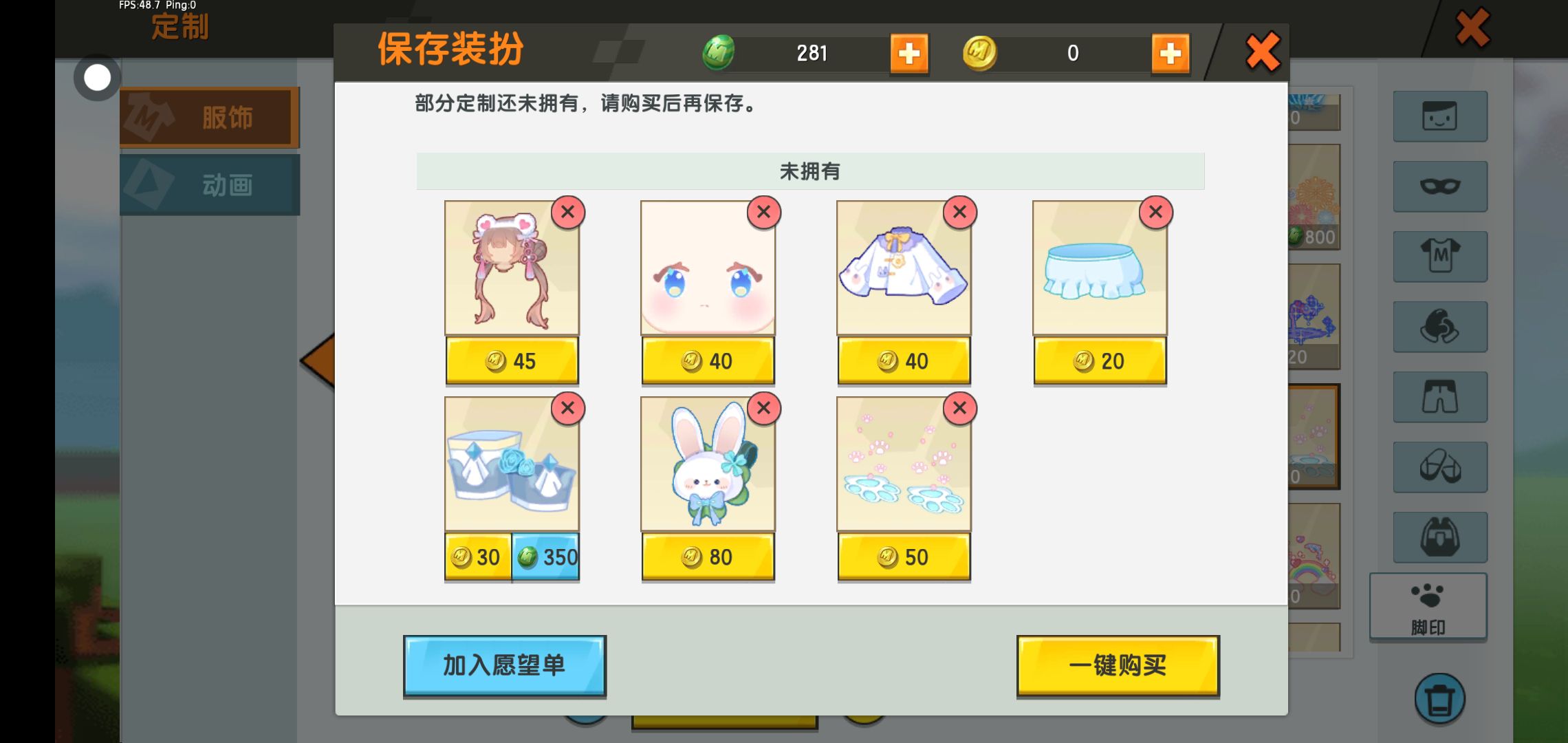Switch to the 动画 tab

(209, 184)
